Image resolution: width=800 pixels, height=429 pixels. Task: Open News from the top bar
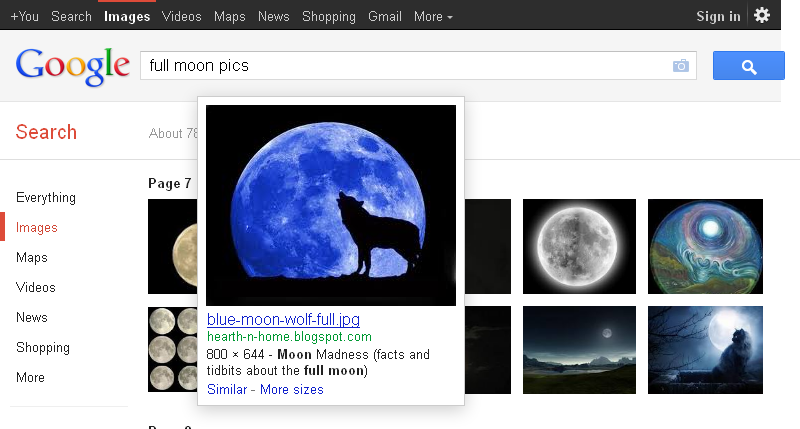pyautogui.click(x=273, y=17)
